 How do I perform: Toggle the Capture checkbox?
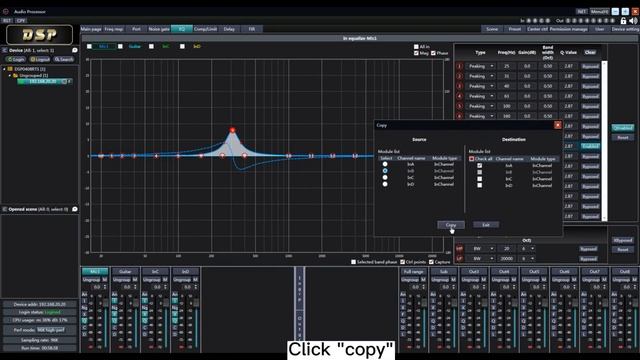431,262
